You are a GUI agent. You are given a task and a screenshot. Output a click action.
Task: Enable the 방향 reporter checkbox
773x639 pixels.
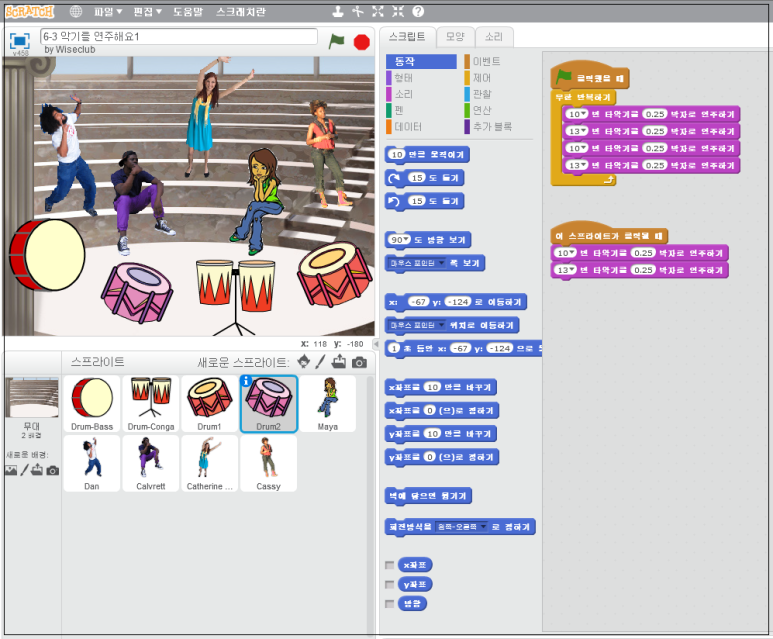(389, 604)
